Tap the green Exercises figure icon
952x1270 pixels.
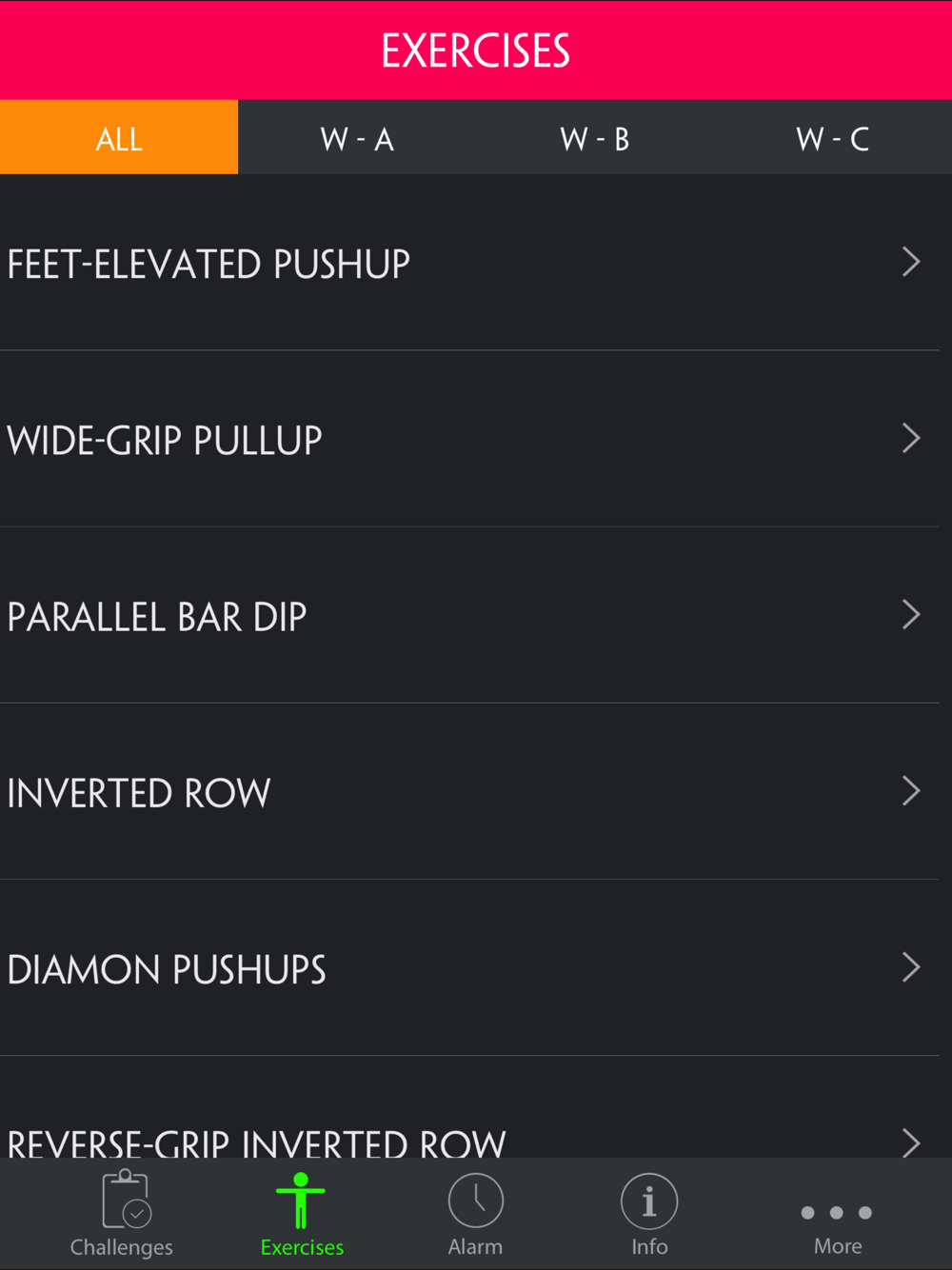301,1201
